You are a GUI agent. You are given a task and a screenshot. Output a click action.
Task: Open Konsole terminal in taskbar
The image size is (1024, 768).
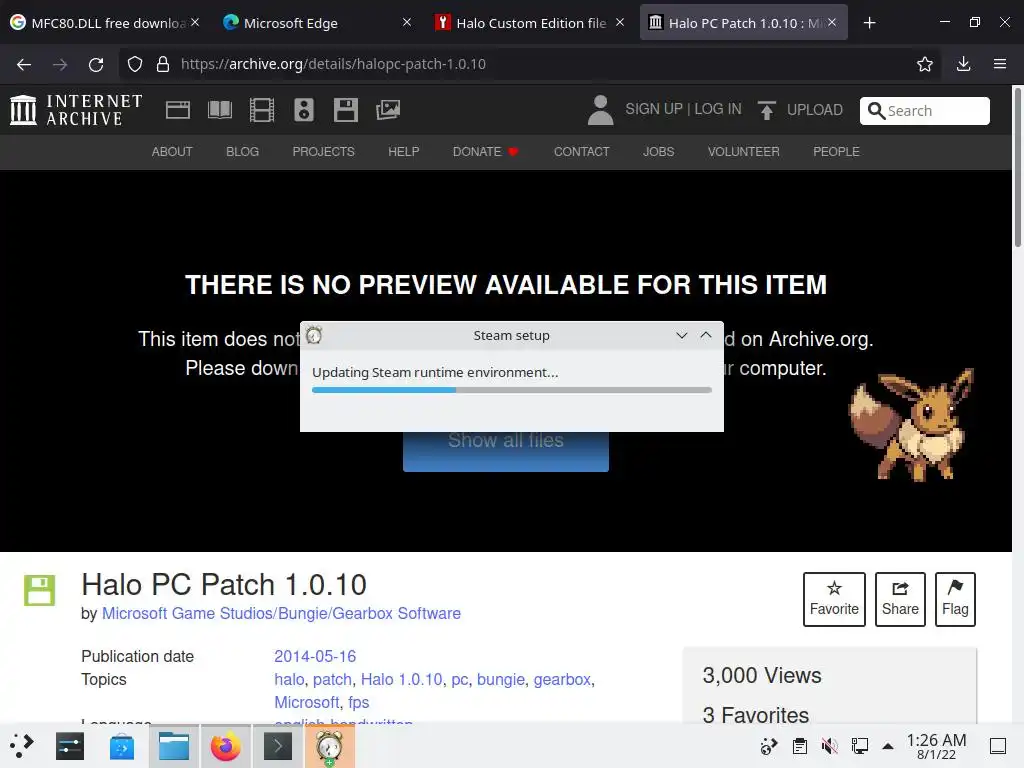(x=278, y=746)
